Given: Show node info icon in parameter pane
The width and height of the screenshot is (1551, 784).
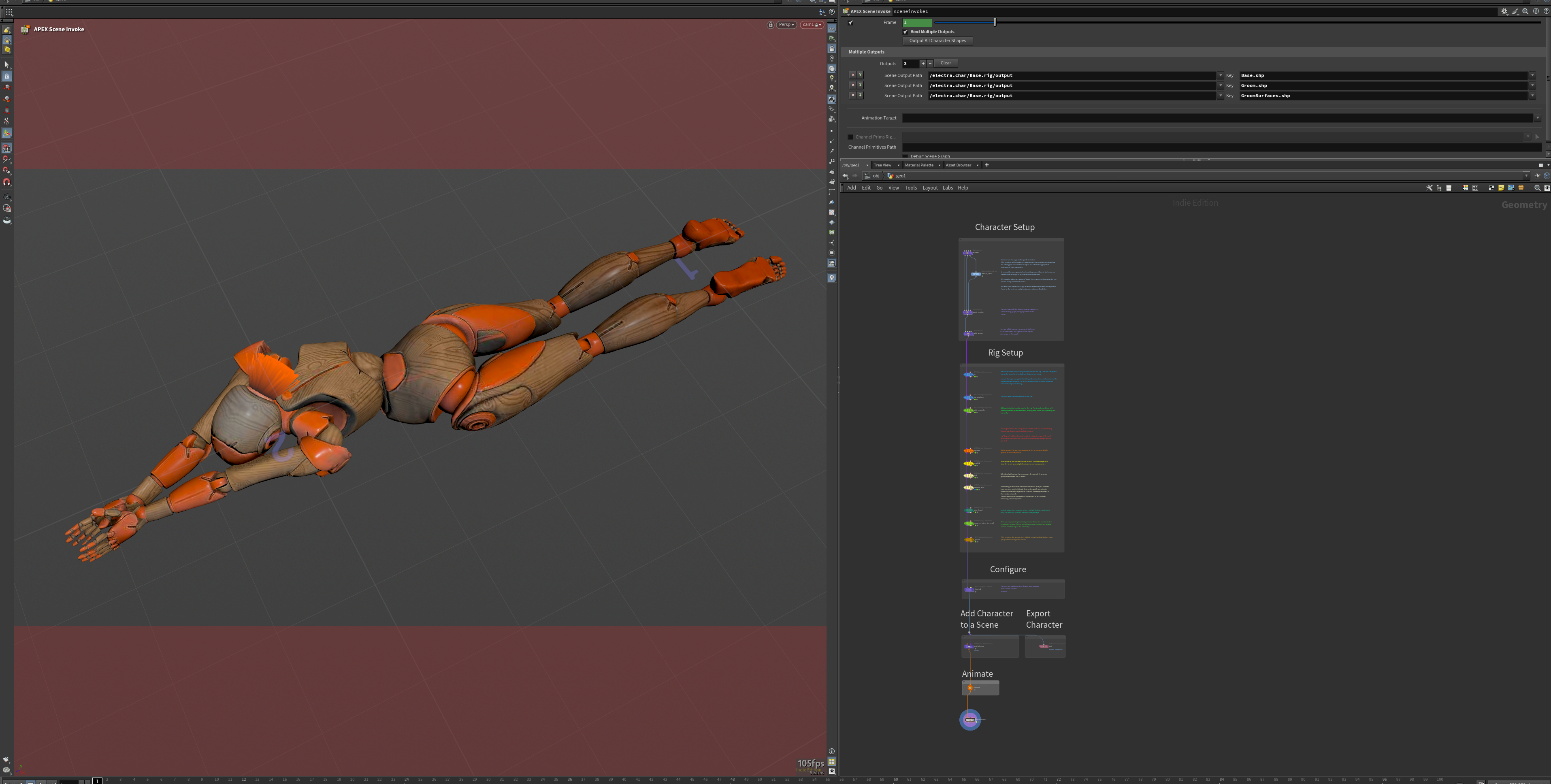Looking at the screenshot, I should coord(1535,11).
